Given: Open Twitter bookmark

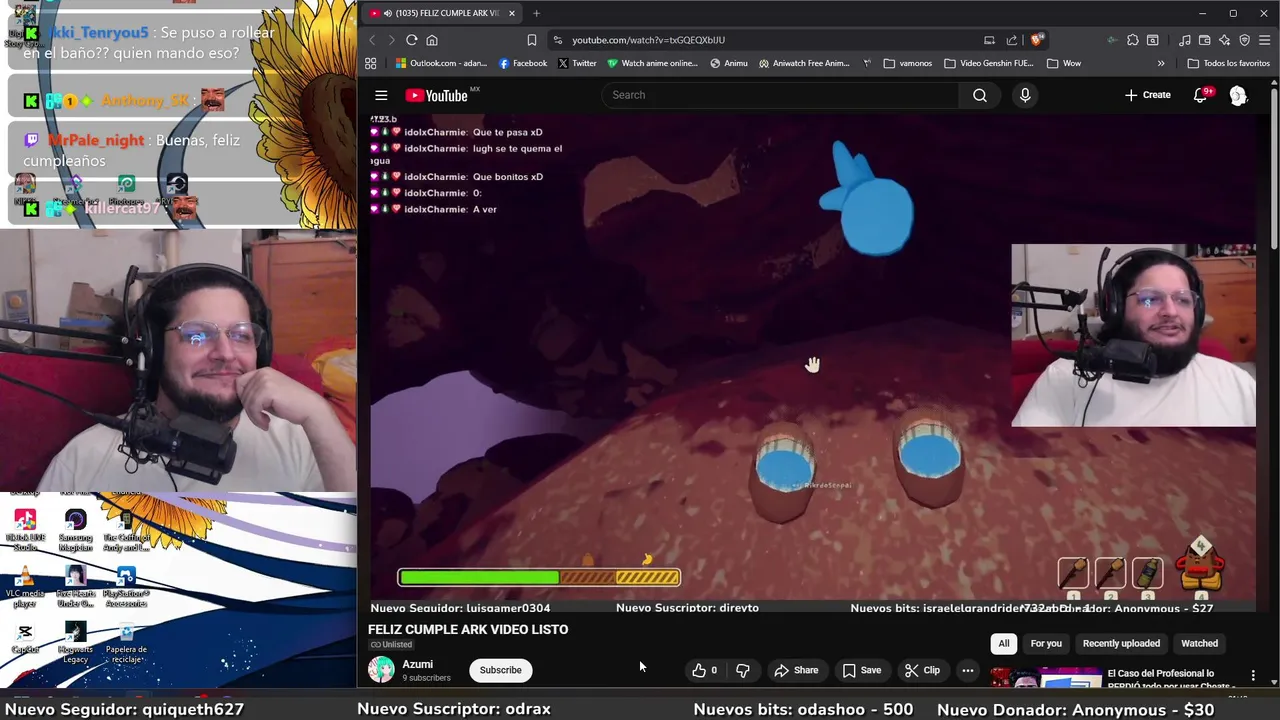Looking at the screenshot, I should [x=577, y=63].
